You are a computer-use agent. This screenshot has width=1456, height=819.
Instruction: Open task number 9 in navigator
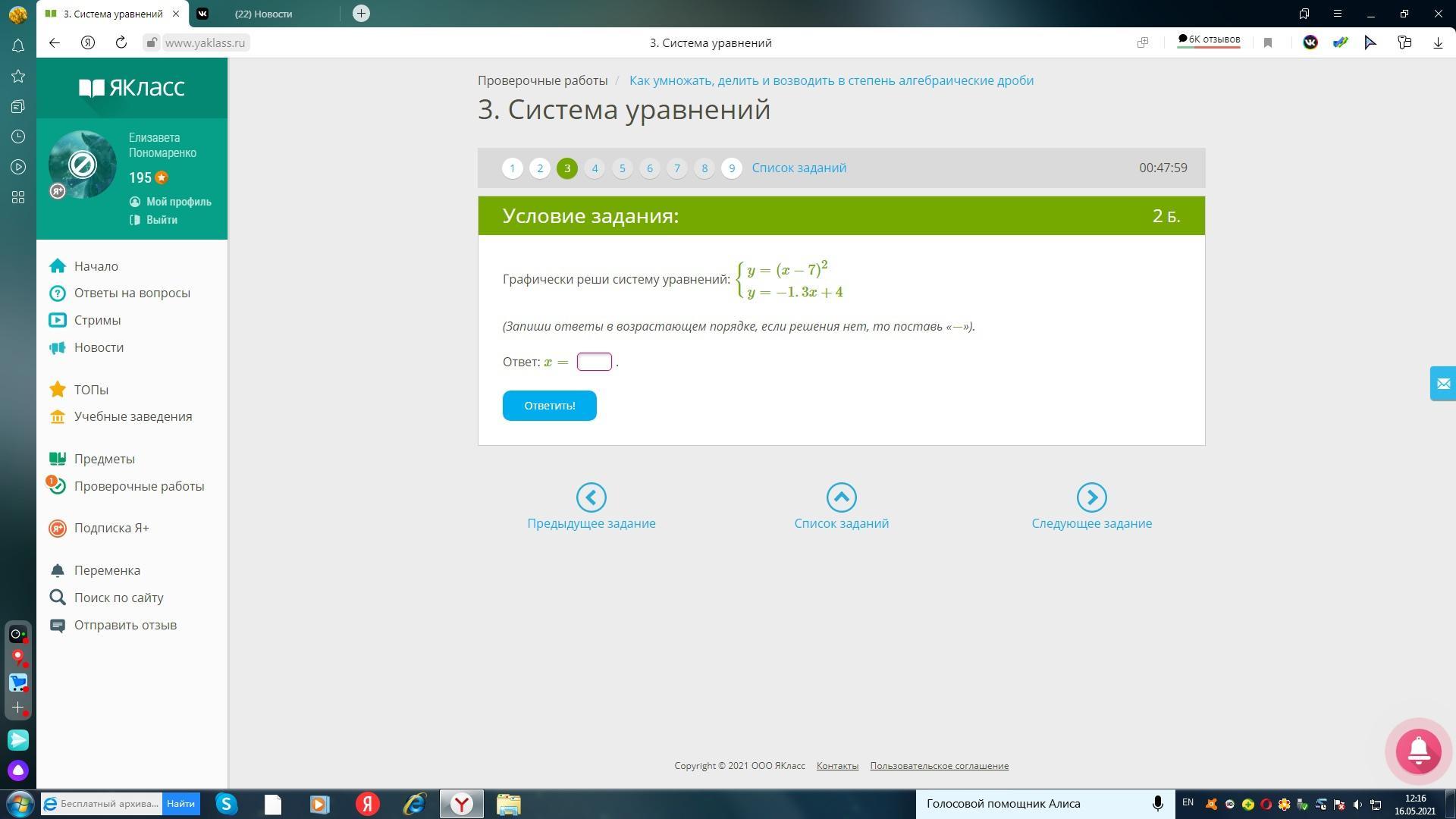click(731, 168)
